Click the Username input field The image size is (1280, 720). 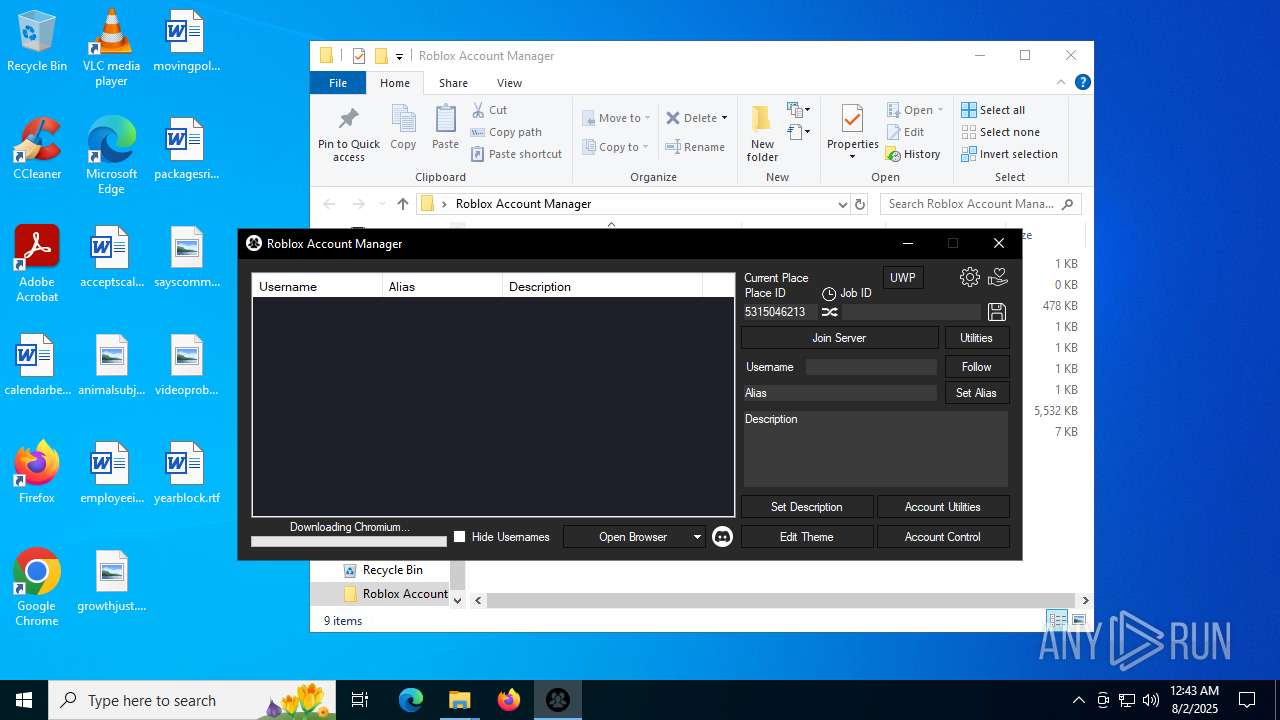click(x=871, y=367)
